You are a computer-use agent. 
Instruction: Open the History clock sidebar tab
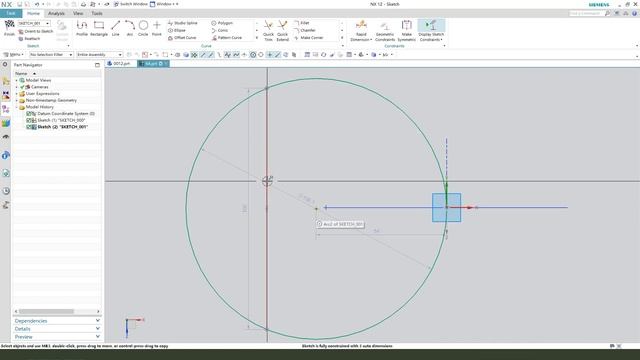tap(6, 191)
